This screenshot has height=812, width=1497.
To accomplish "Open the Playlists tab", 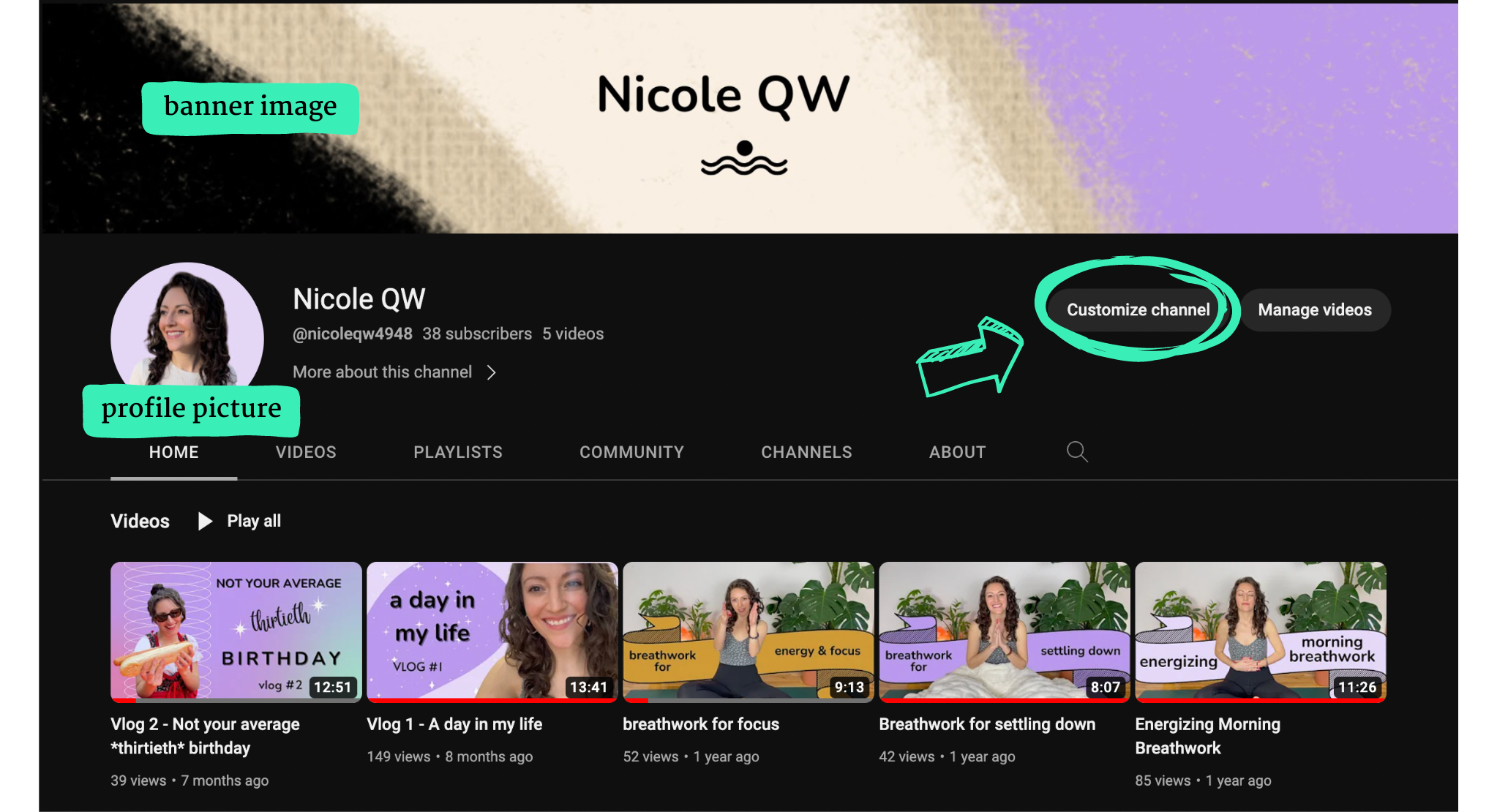I will [458, 452].
